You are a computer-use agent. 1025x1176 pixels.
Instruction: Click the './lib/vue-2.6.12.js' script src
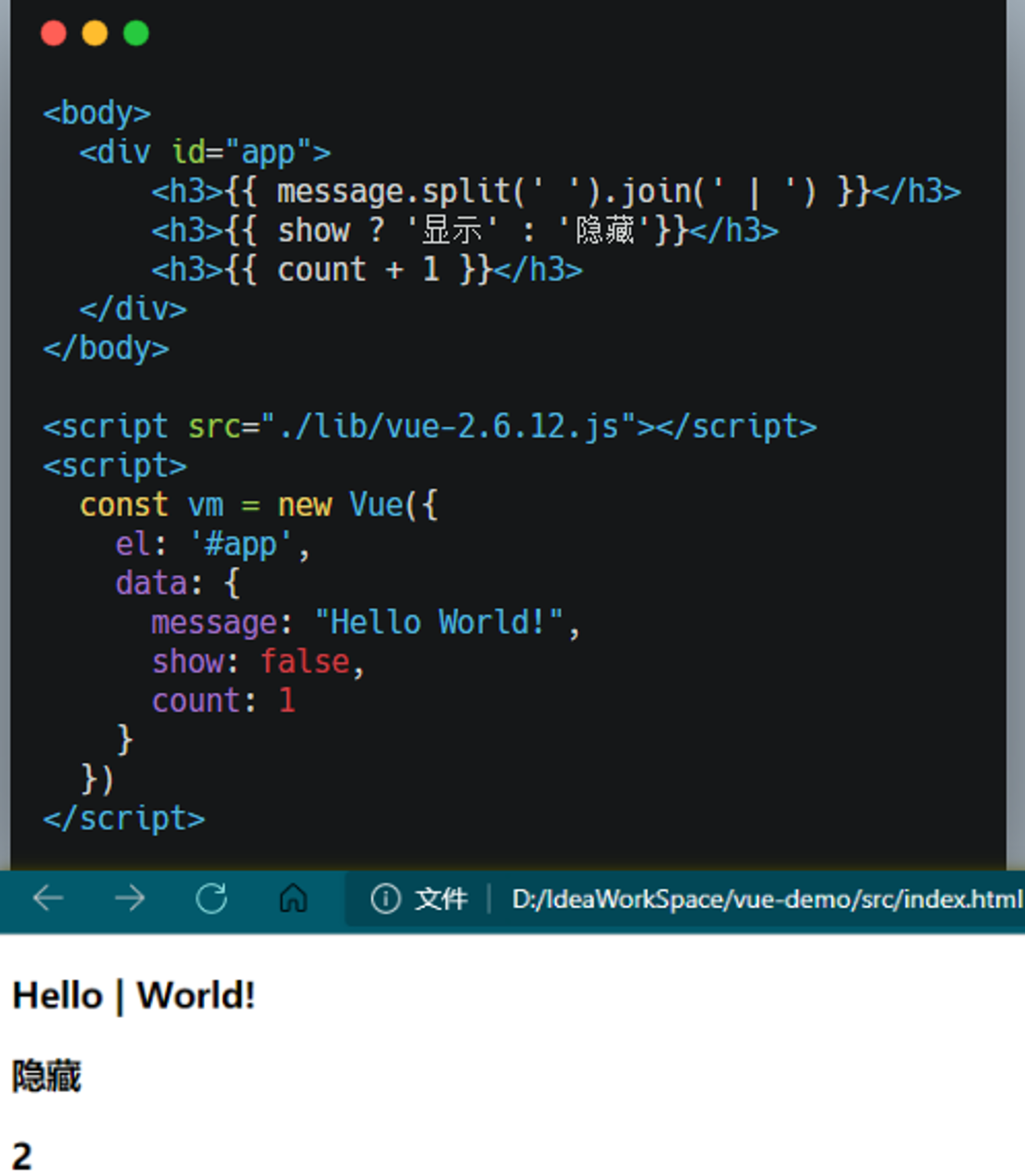click(x=450, y=426)
